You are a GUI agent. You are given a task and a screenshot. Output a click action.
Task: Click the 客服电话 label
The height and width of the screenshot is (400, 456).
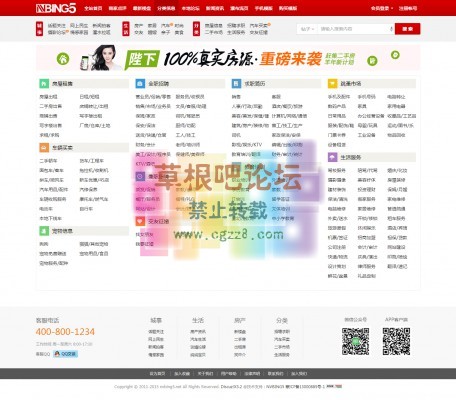[47, 320]
